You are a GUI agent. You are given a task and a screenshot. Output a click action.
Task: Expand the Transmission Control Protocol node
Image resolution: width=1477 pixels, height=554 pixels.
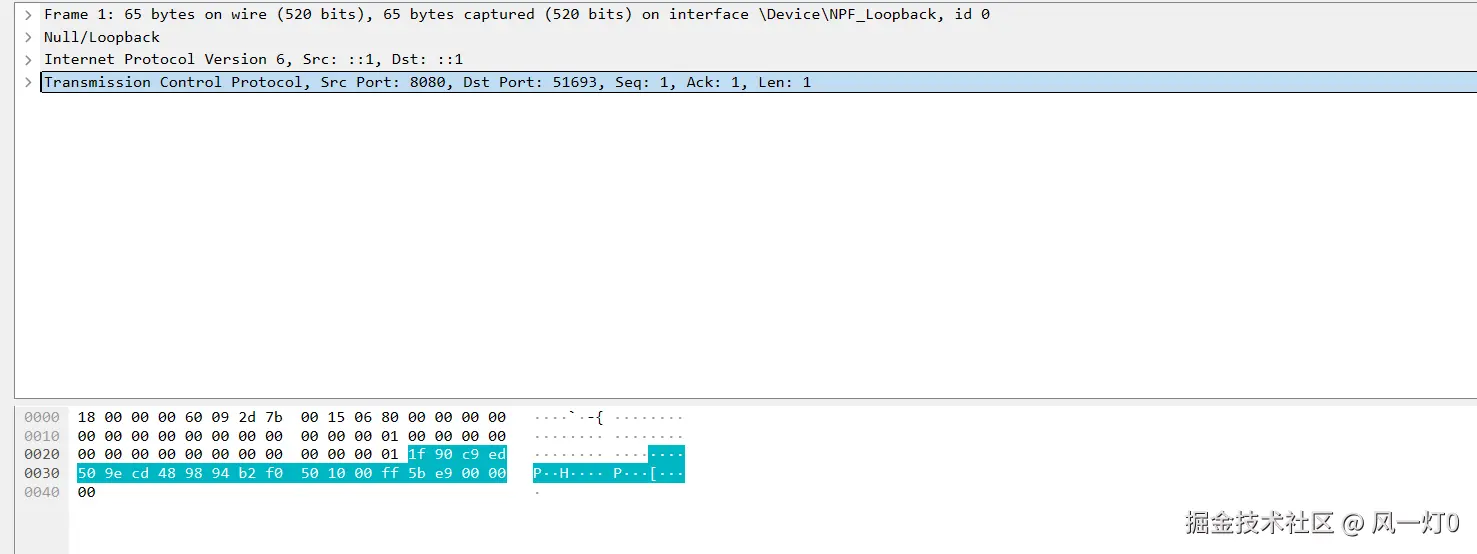click(28, 82)
